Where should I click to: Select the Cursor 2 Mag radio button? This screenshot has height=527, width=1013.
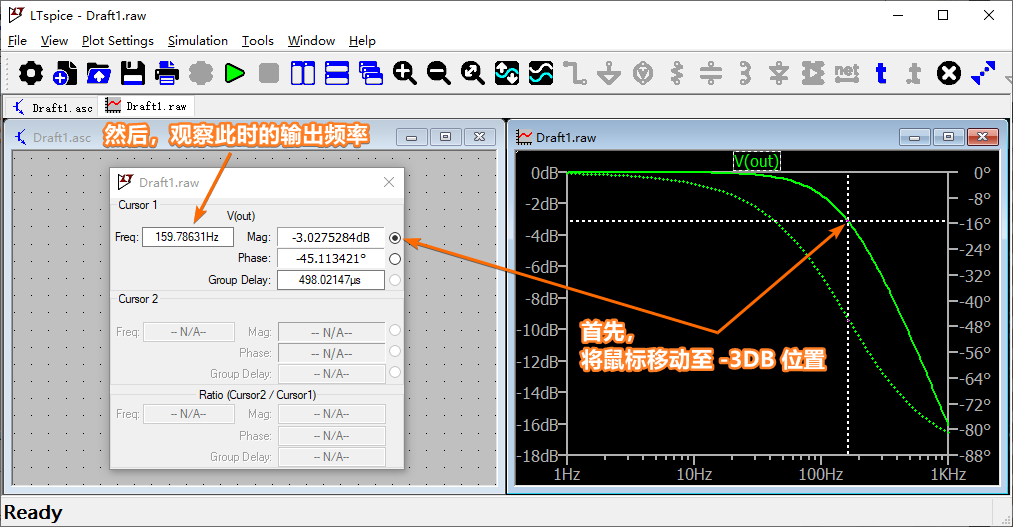[x=395, y=330]
